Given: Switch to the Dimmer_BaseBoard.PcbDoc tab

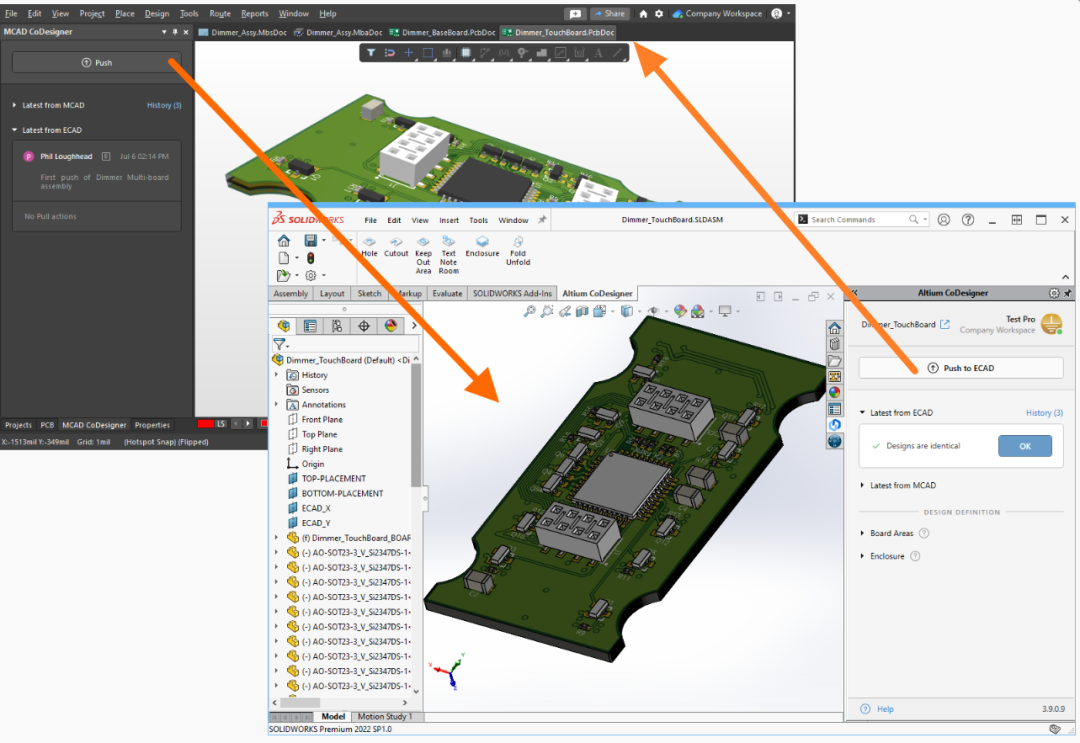Looking at the screenshot, I should coord(442,32).
